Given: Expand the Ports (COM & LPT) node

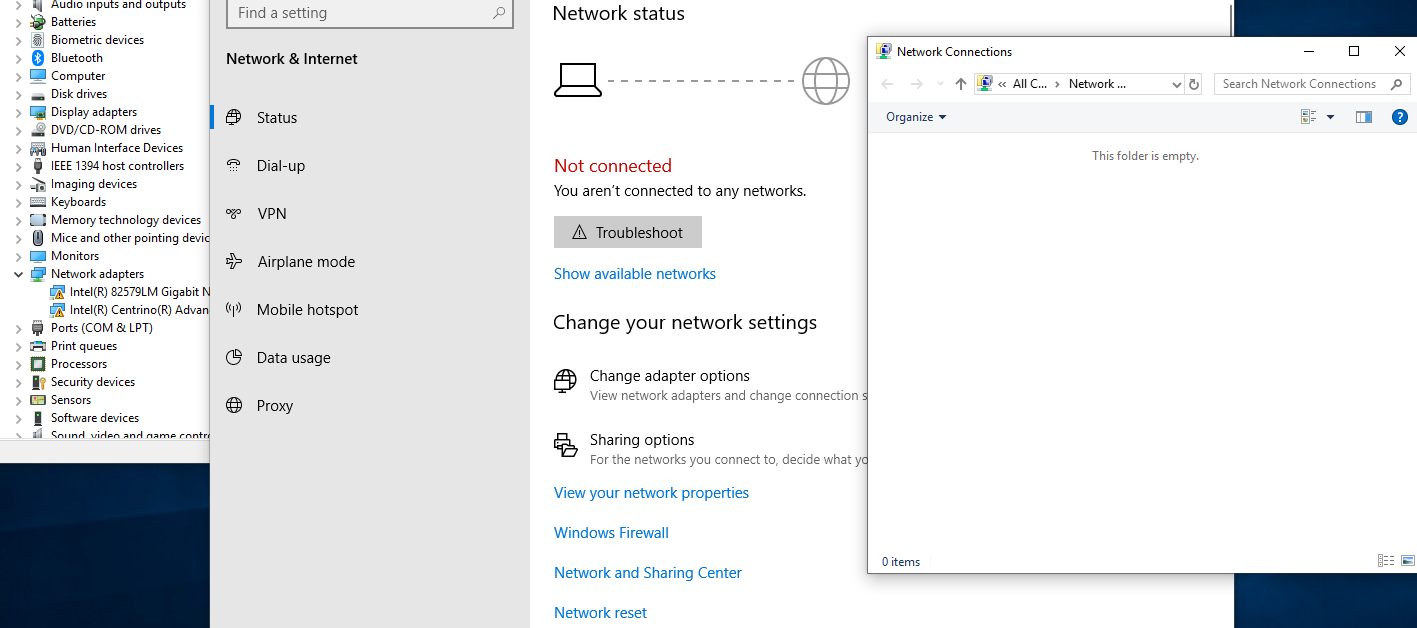Looking at the screenshot, I should click(18, 328).
